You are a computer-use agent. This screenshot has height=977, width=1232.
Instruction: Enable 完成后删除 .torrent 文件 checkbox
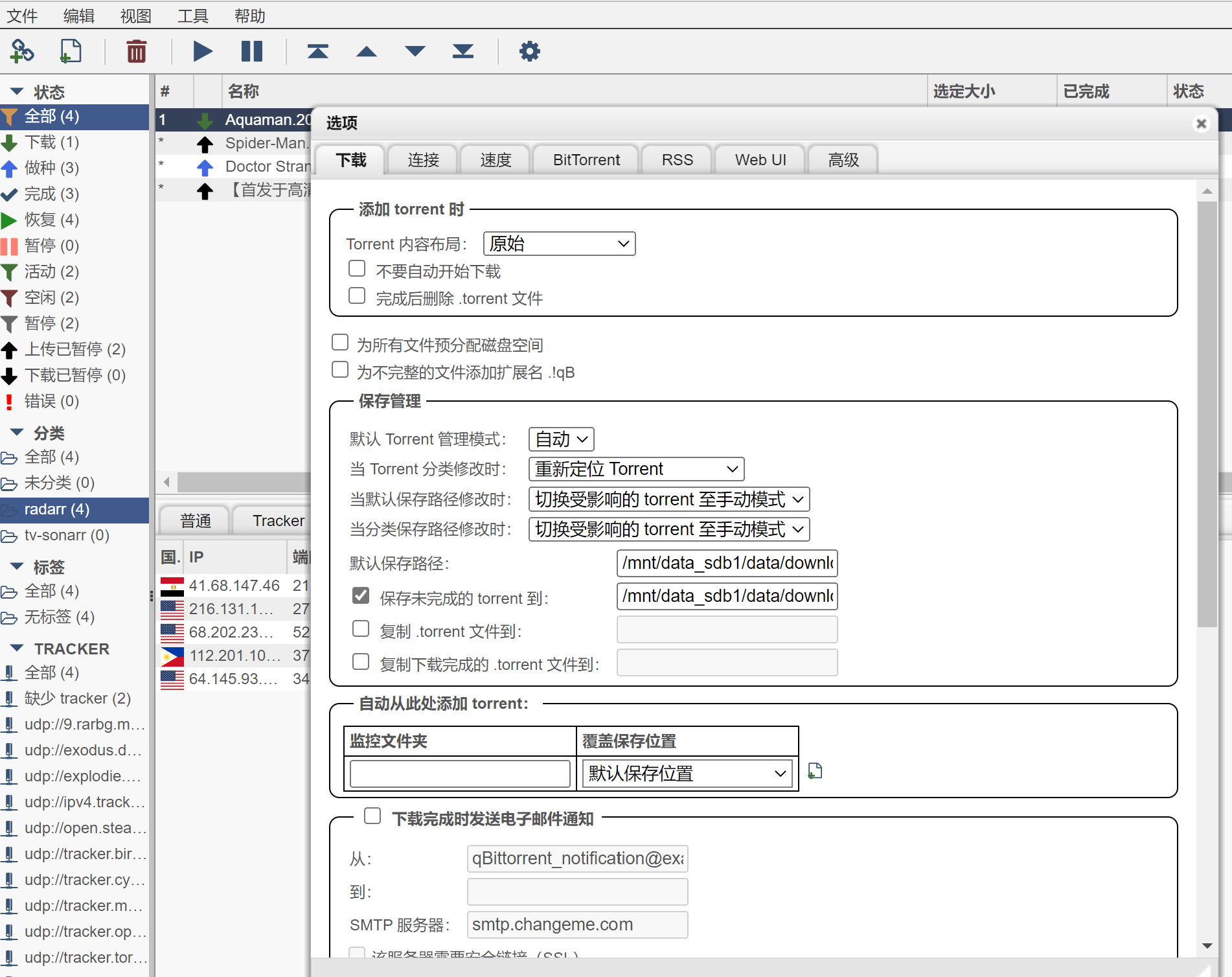(357, 296)
